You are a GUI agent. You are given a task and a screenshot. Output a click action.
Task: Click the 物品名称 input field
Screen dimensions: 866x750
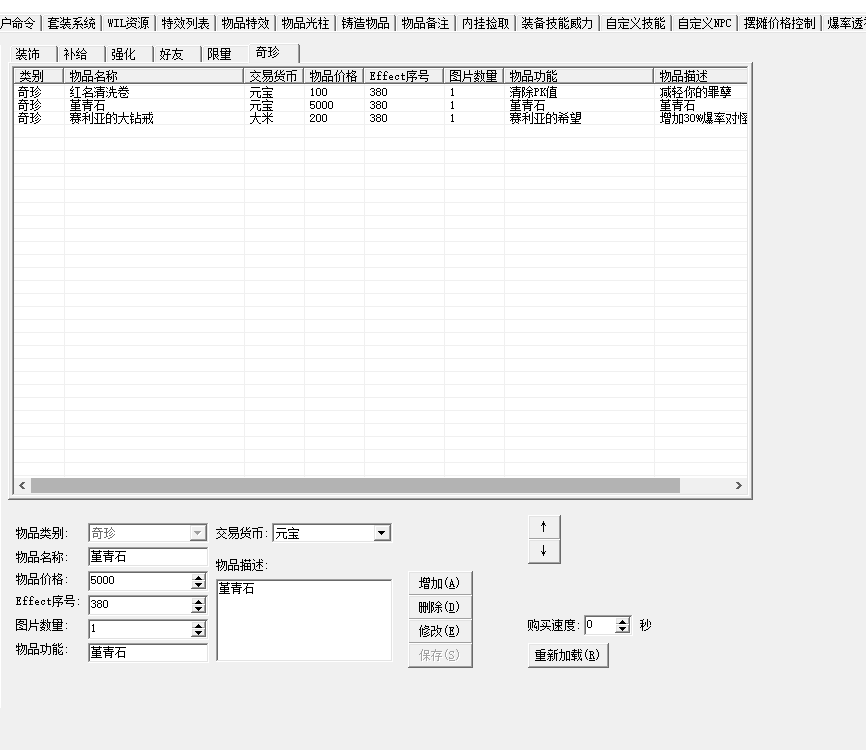[147, 557]
